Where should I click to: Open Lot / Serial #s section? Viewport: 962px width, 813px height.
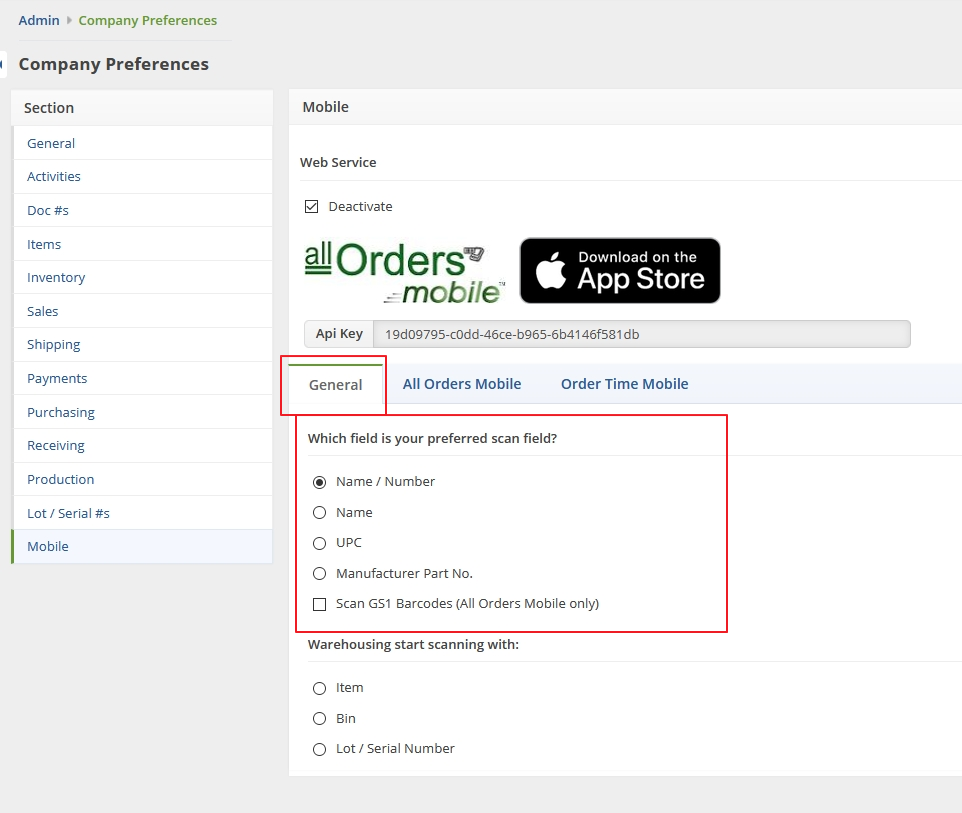[142, 513]
